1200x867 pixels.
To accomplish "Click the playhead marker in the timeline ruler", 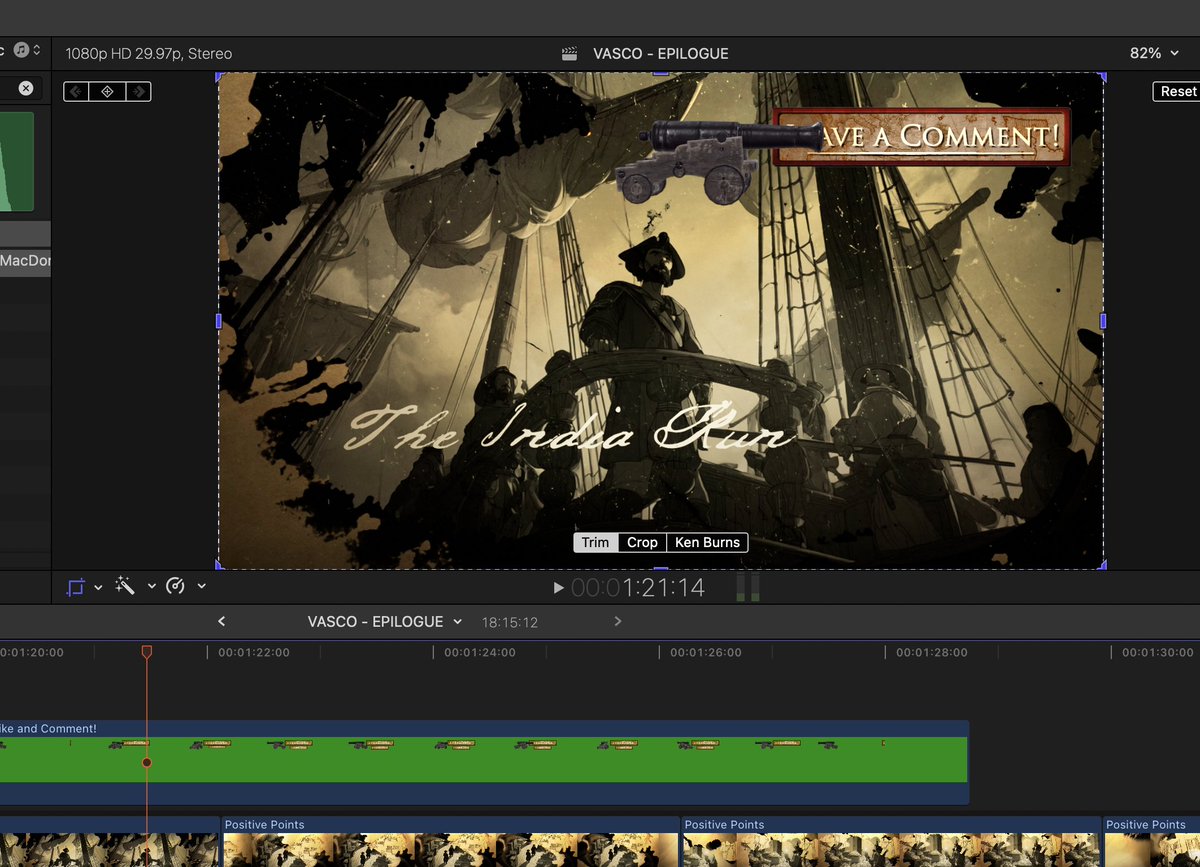I will click(x=147, y=651).
